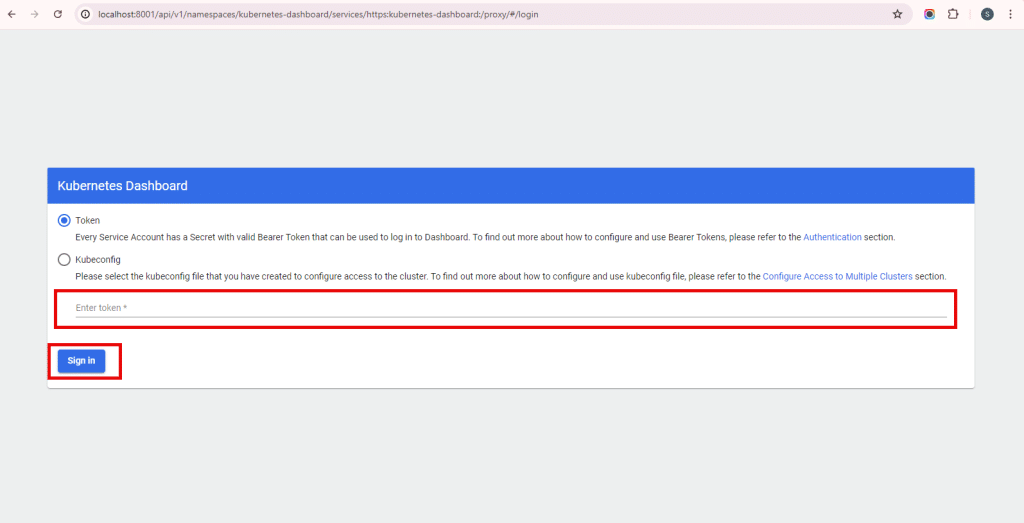Reload the page with the refresh icon
Image resolution: width=1024 pixels, height=523 pixels.
pos(57,14)
